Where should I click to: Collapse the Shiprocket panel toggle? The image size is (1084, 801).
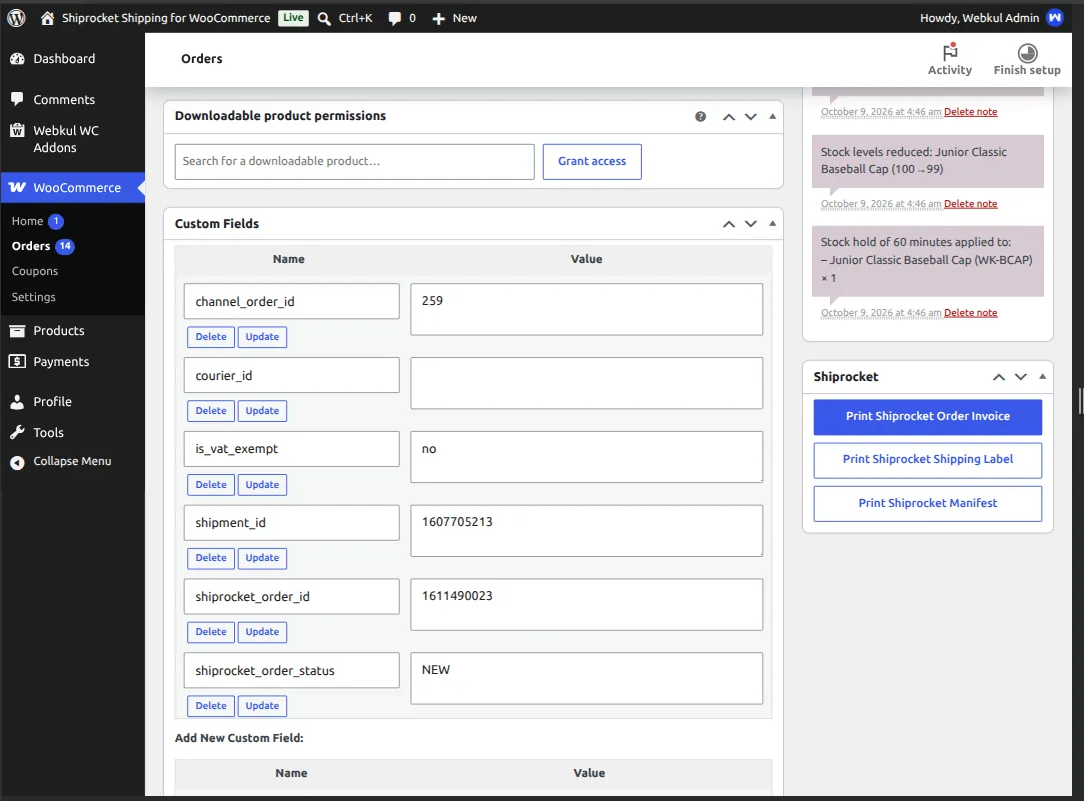1043,376
